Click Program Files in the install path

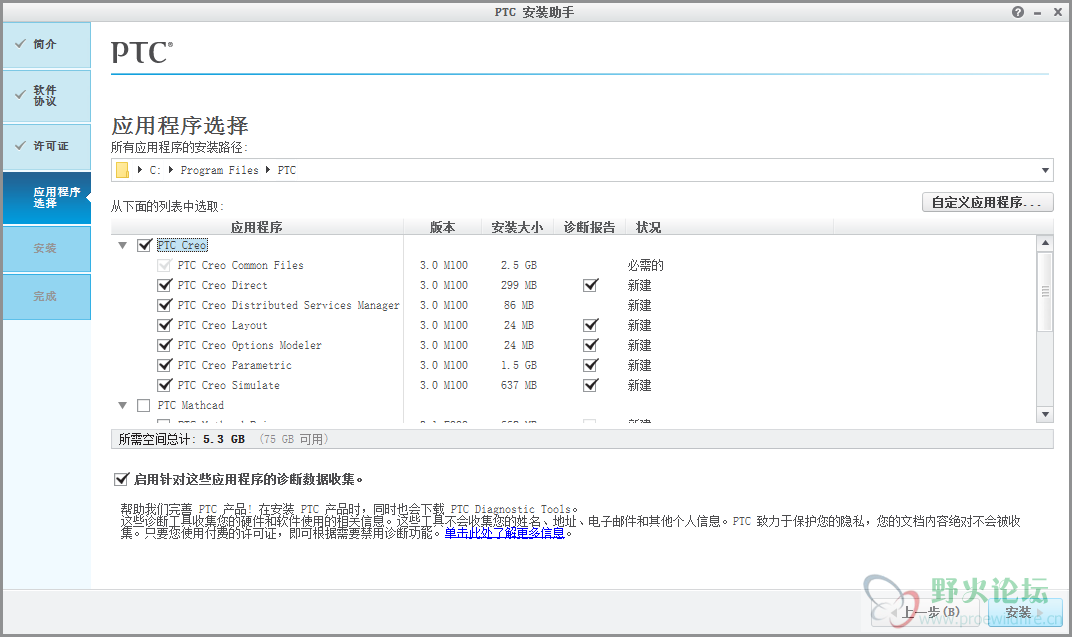click(219, 170)
